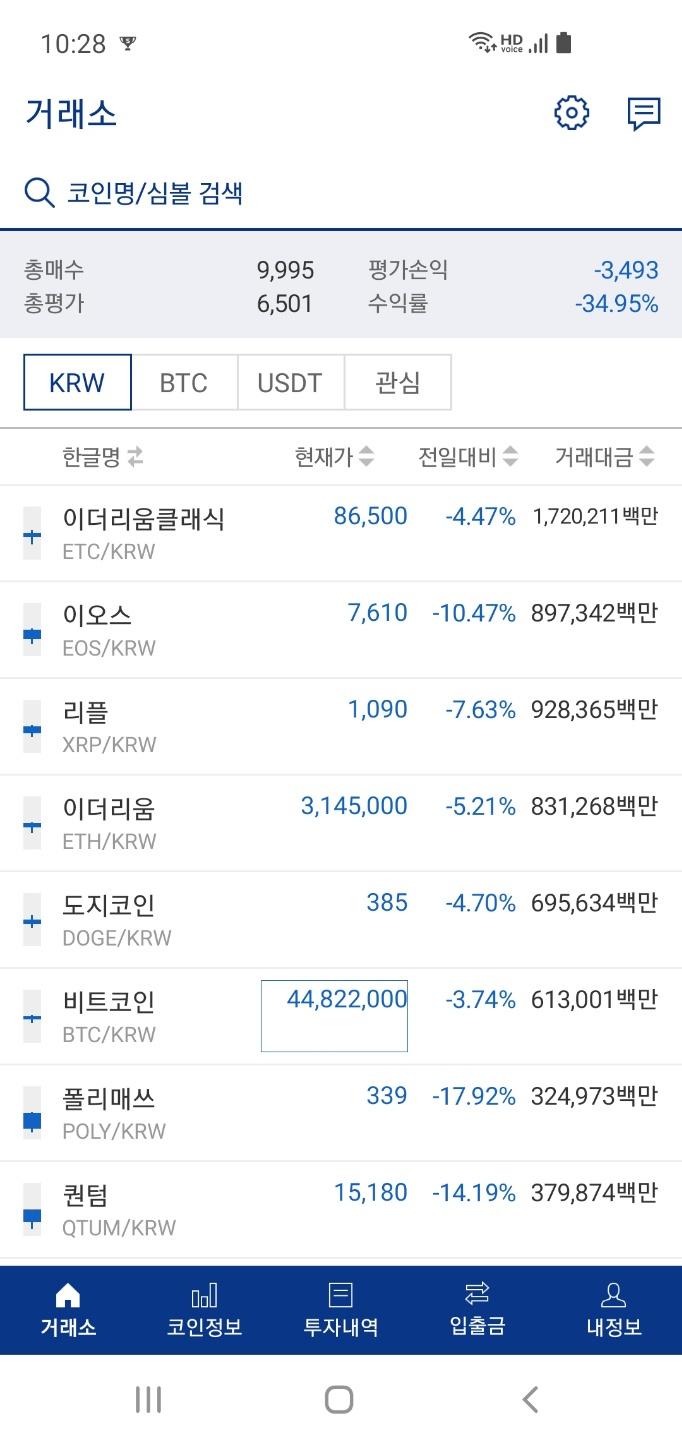682x1440 pixels.
Task: Select the 관심 favorites tab
Action: [398, 382]
